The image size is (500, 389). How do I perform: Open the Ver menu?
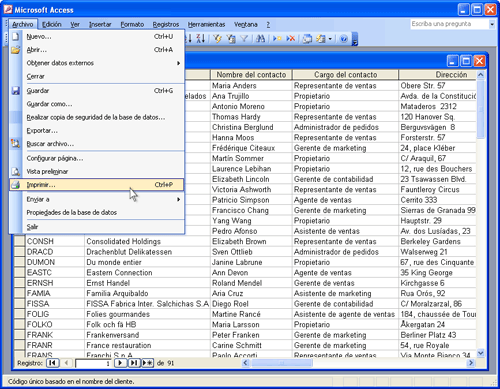[x=75, y=24]
